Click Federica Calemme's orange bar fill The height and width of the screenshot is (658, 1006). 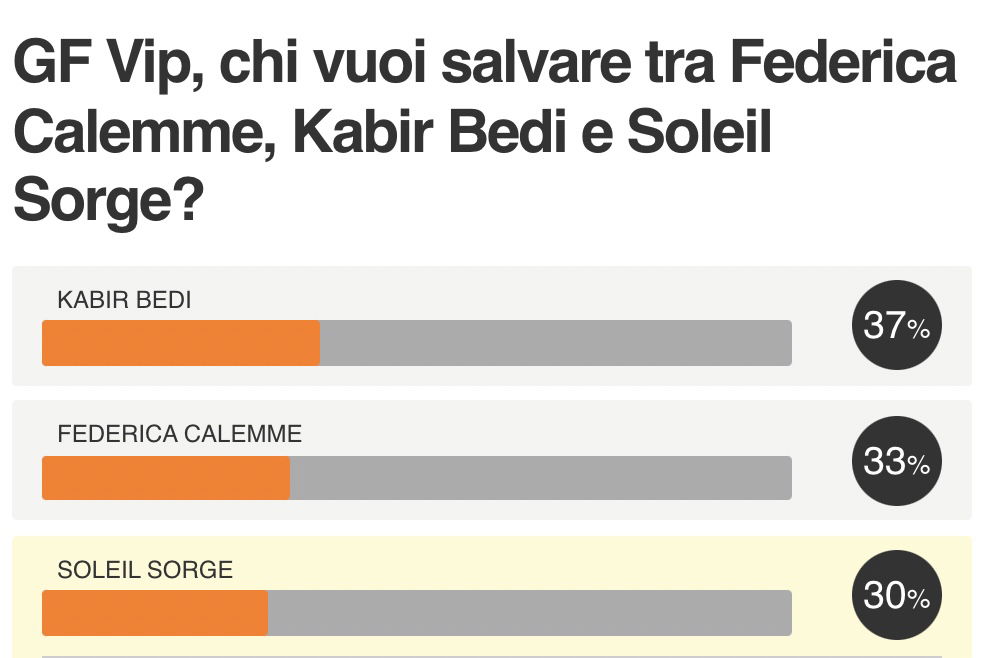pos(166,478)
